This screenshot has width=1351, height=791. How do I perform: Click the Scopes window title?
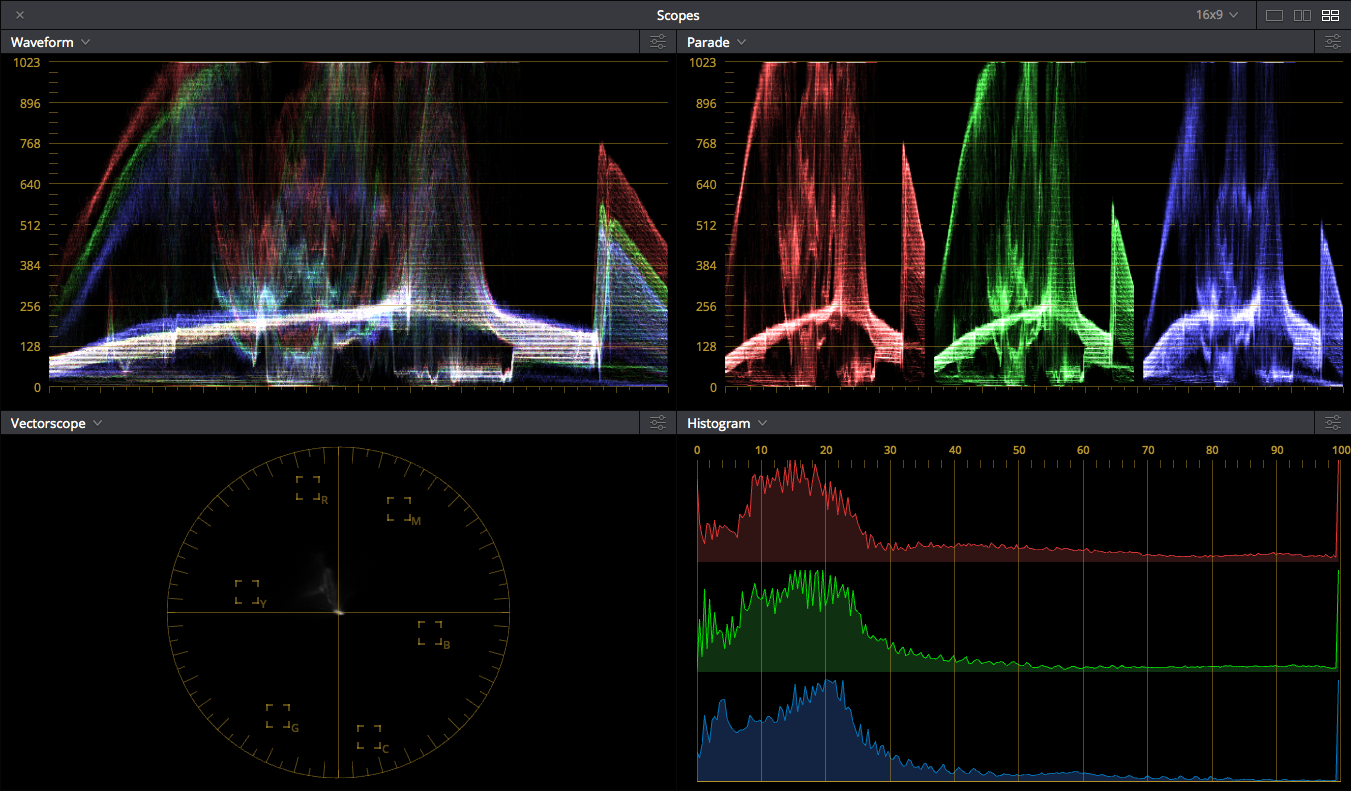(677, 15)
